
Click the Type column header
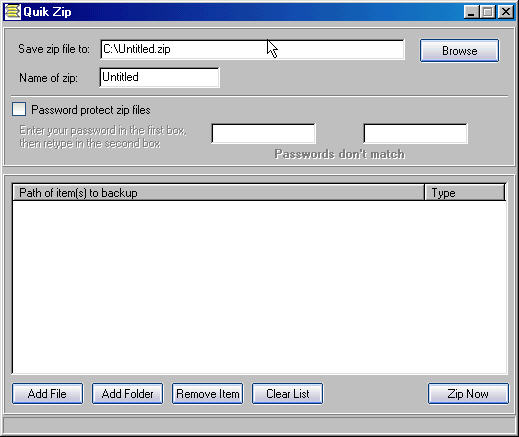[465, 193]
